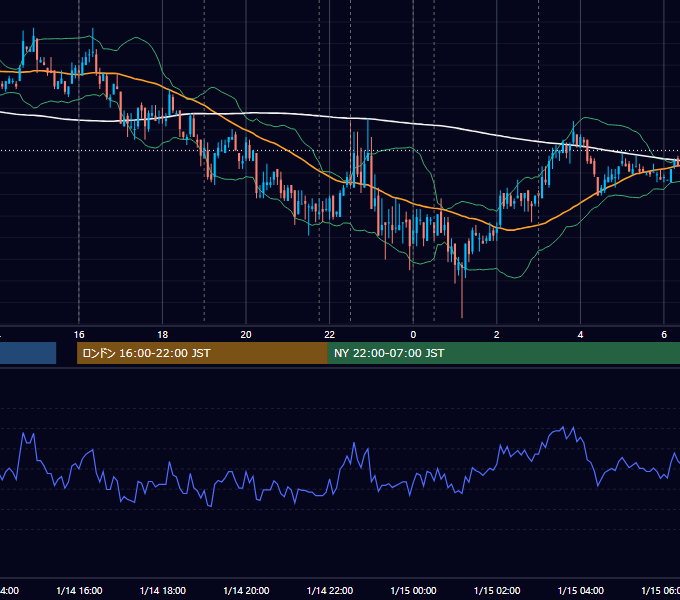Viewport: 680px width, 600px height.
Task: Click the 1/14 16:00 date label
Action: 79,590
